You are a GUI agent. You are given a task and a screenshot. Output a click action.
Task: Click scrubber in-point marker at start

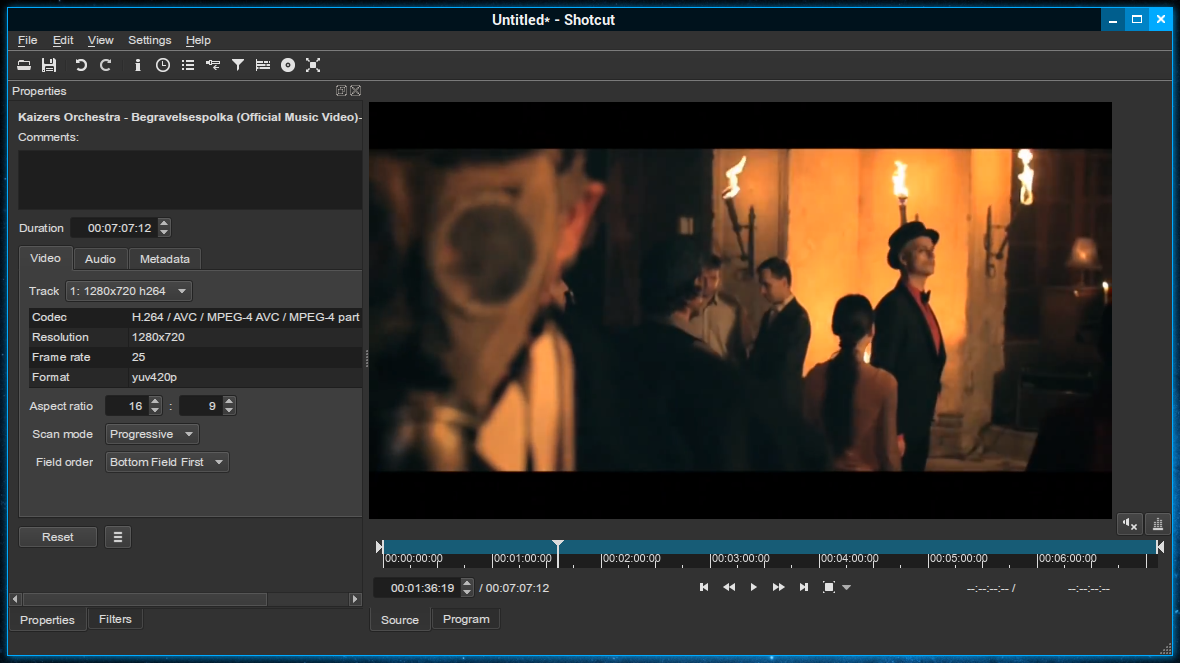pyautogui.click(x=380, y=547)
